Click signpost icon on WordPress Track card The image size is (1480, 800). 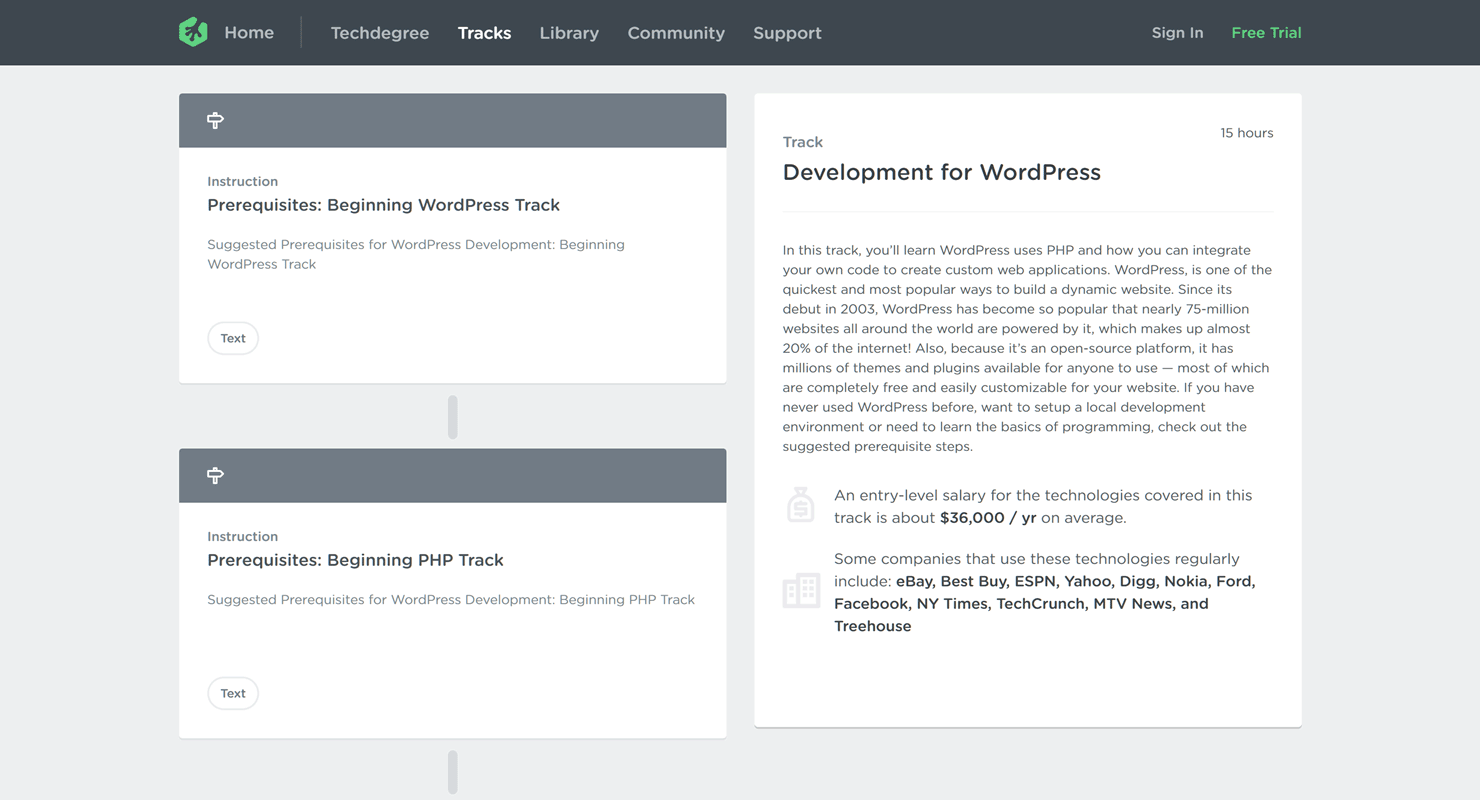[x=215, y=120]
